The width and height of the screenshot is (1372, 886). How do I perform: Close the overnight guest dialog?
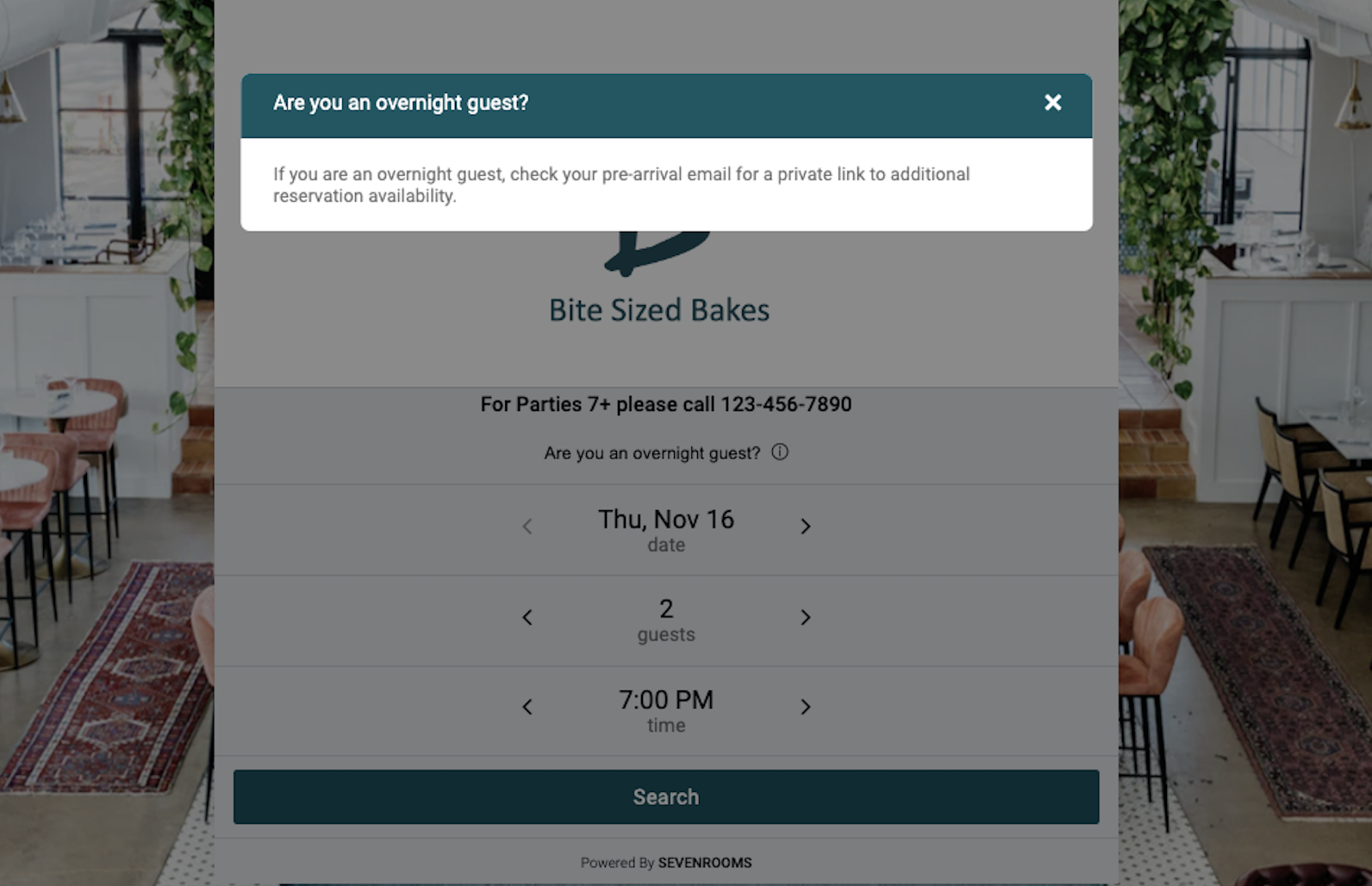(1052, 103)
